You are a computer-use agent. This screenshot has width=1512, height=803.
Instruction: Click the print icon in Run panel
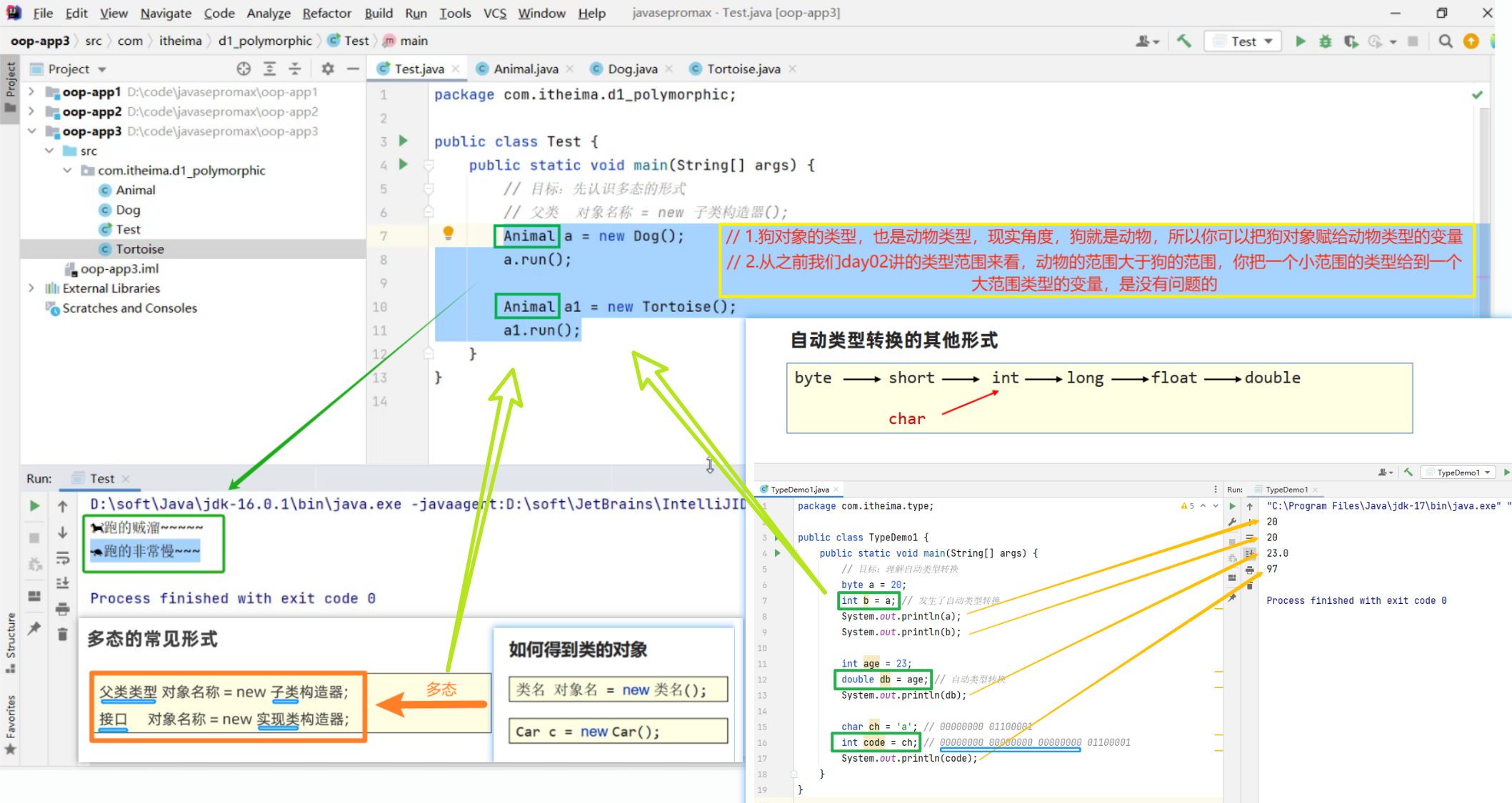coord(62,608)
